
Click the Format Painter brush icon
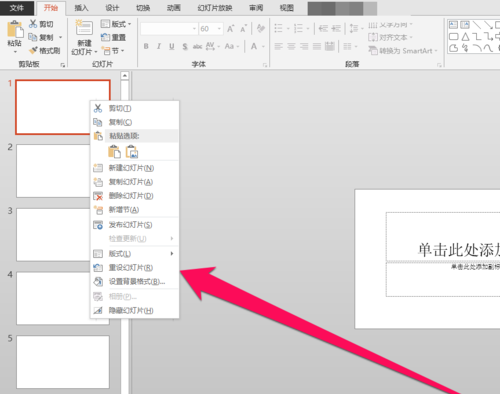[x=33, y=51]
